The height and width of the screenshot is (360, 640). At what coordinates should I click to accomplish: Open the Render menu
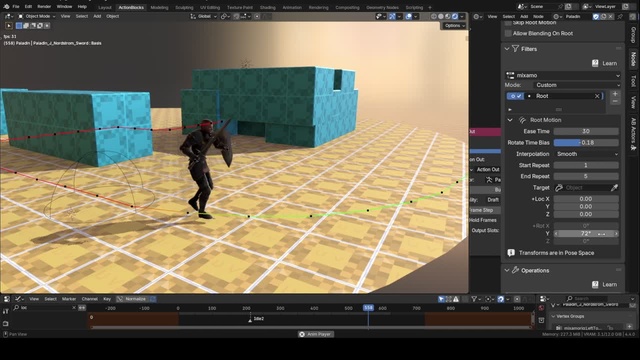44,7
